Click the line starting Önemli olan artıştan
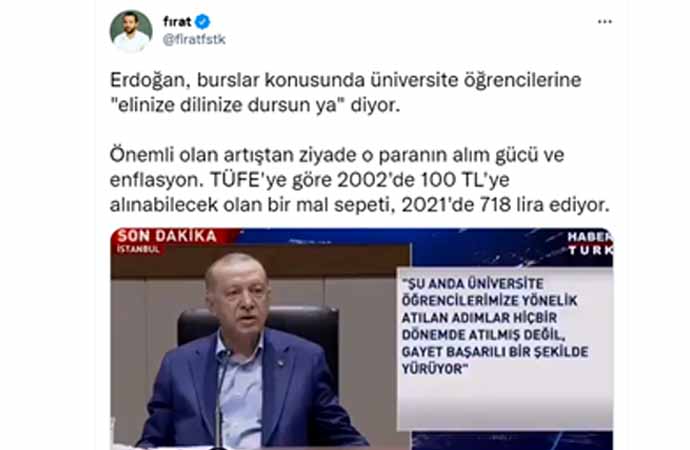The image size is (690, 450). tap(337, 155)
